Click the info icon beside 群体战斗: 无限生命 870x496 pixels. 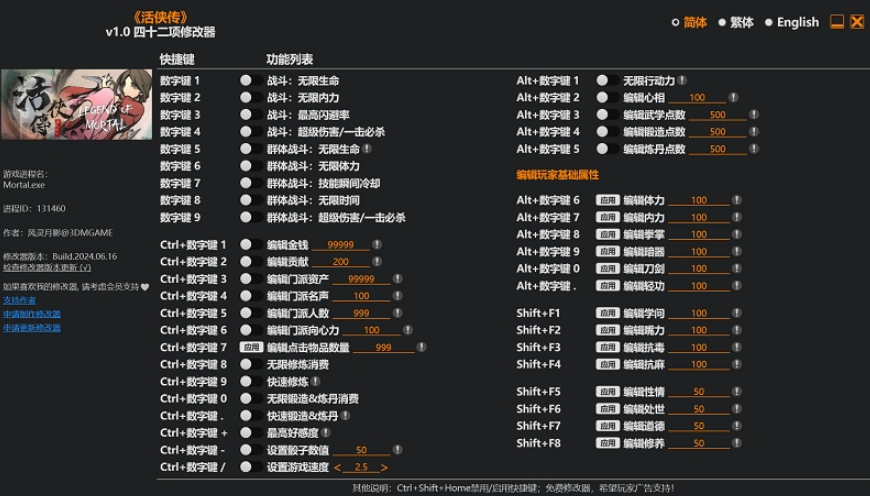click(x=367, y=149)
